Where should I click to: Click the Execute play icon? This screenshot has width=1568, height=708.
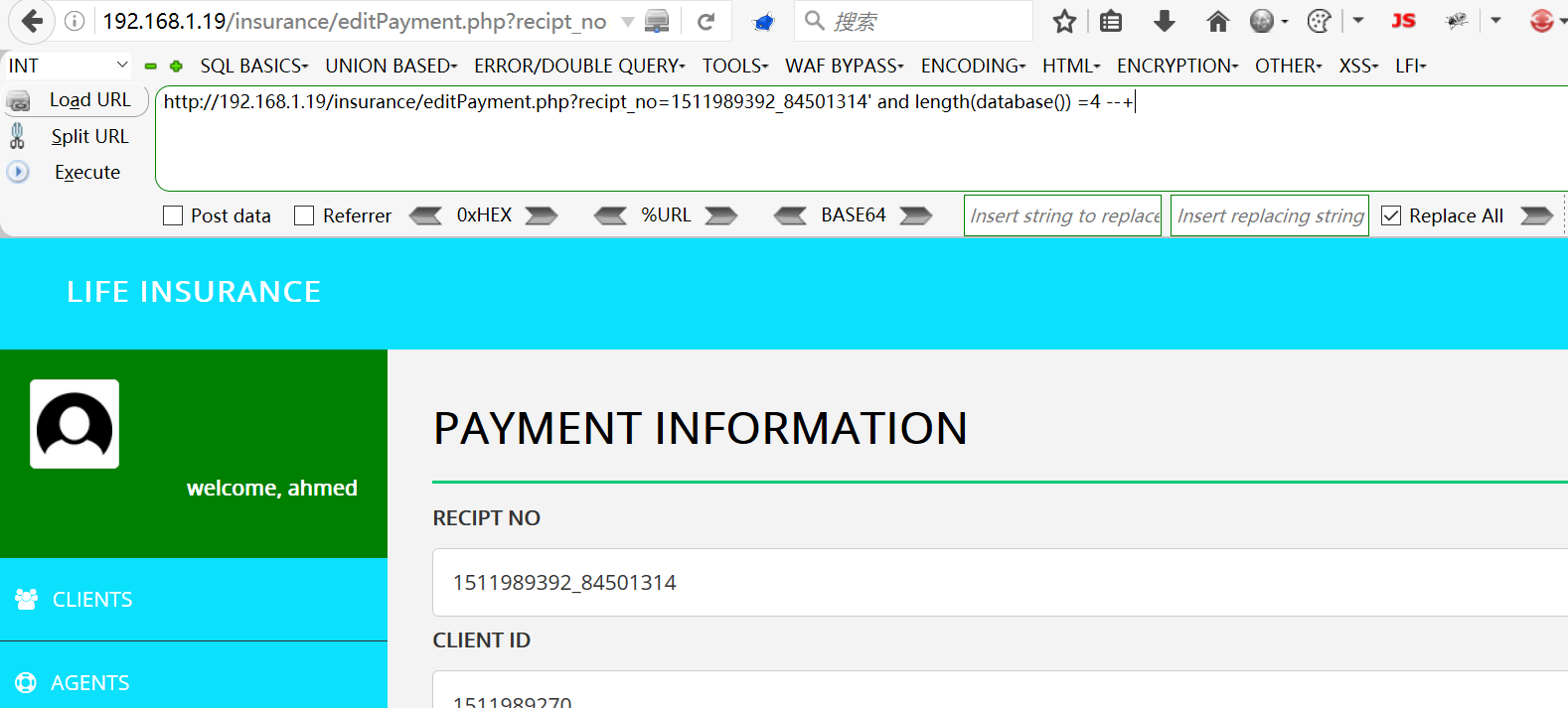point(18,172)
